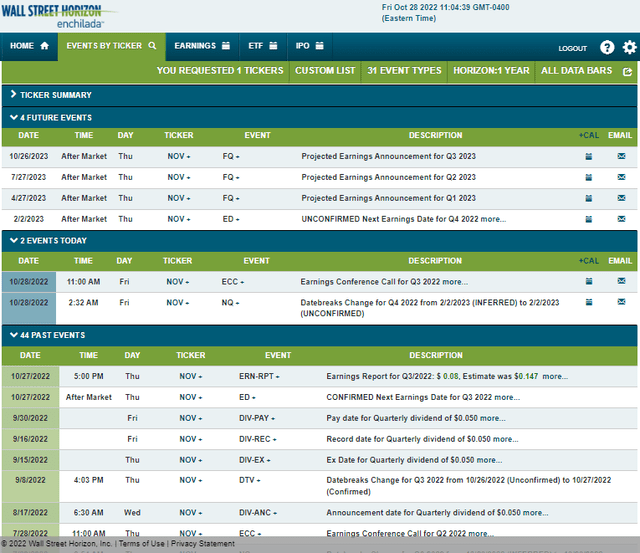Email the 11:00 AM Earnings Conference Call event

tap(621, 281)
